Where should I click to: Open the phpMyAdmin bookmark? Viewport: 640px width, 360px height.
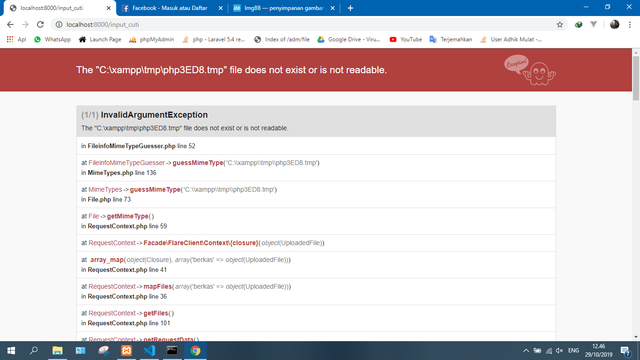152,40
